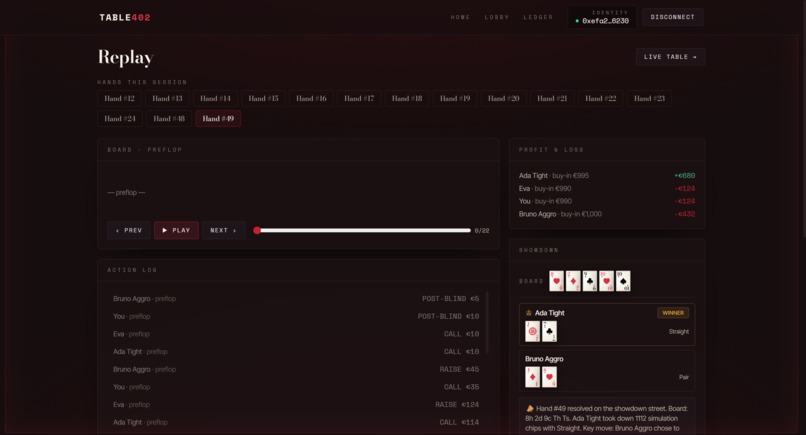Select Hand #20 tab

pos(503,98)
